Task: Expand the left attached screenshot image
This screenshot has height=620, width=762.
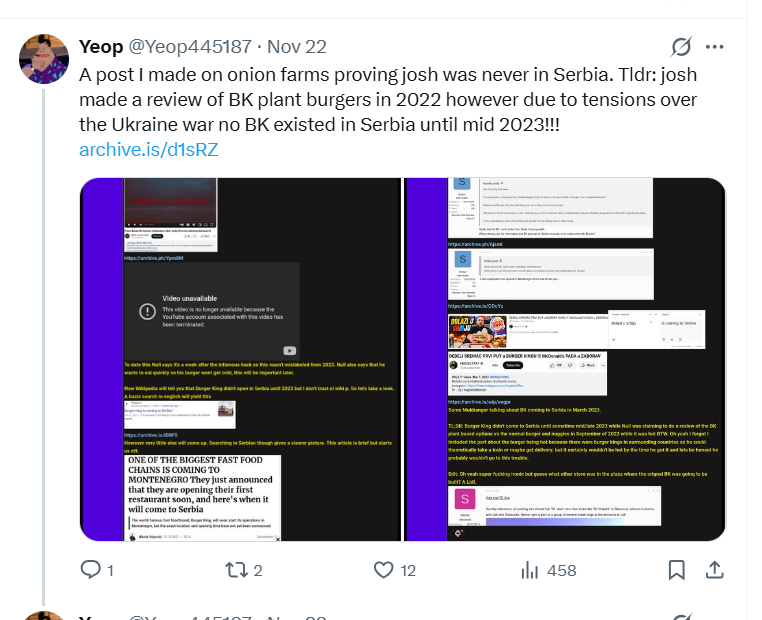Action: (240, 359)
